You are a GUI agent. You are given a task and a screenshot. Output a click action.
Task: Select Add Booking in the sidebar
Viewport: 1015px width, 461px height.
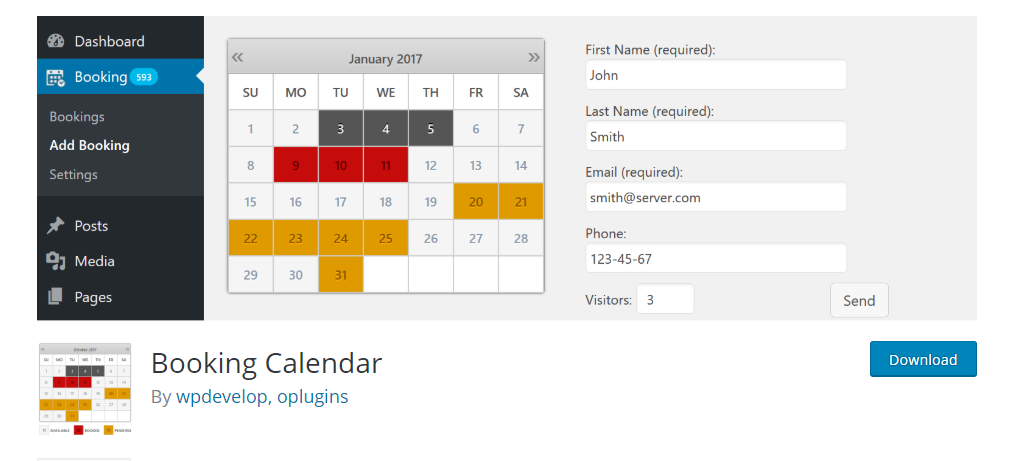89,145
